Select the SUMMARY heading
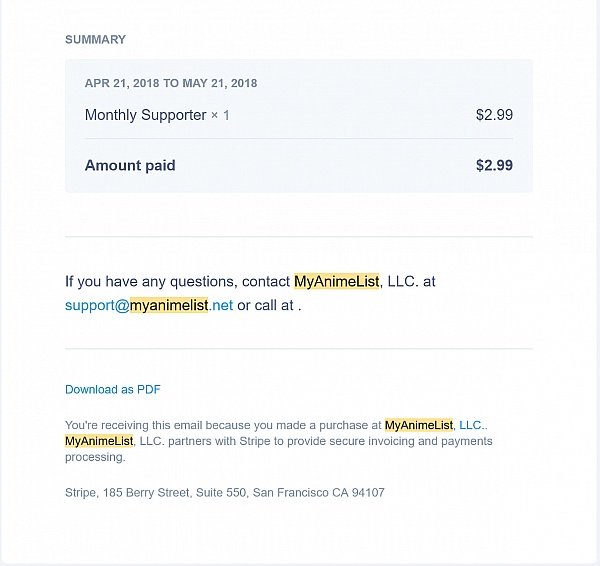Screen dimensions: 600x566 point(95,39)
